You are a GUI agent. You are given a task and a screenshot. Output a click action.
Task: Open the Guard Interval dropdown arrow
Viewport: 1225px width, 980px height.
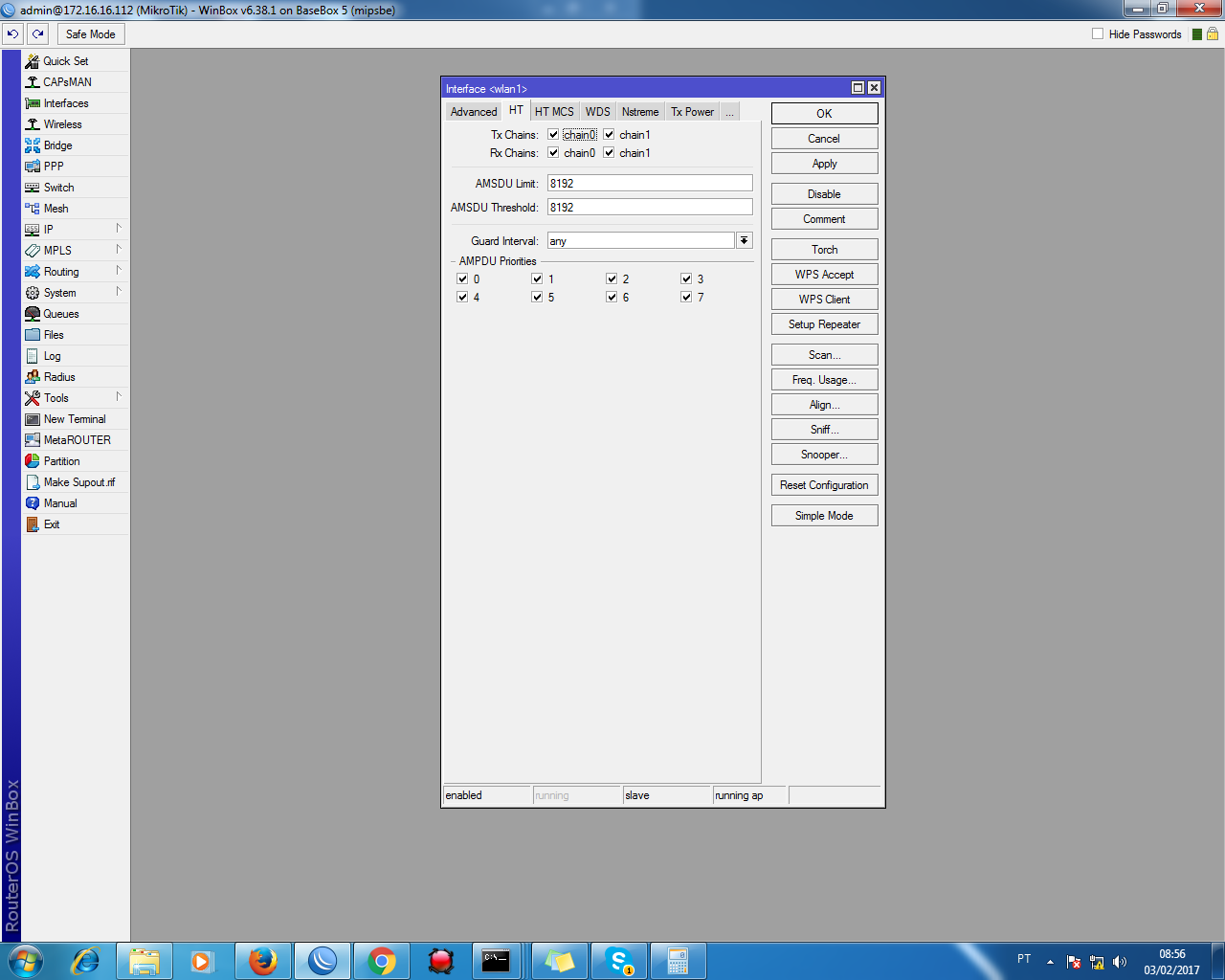click(745, 241)
